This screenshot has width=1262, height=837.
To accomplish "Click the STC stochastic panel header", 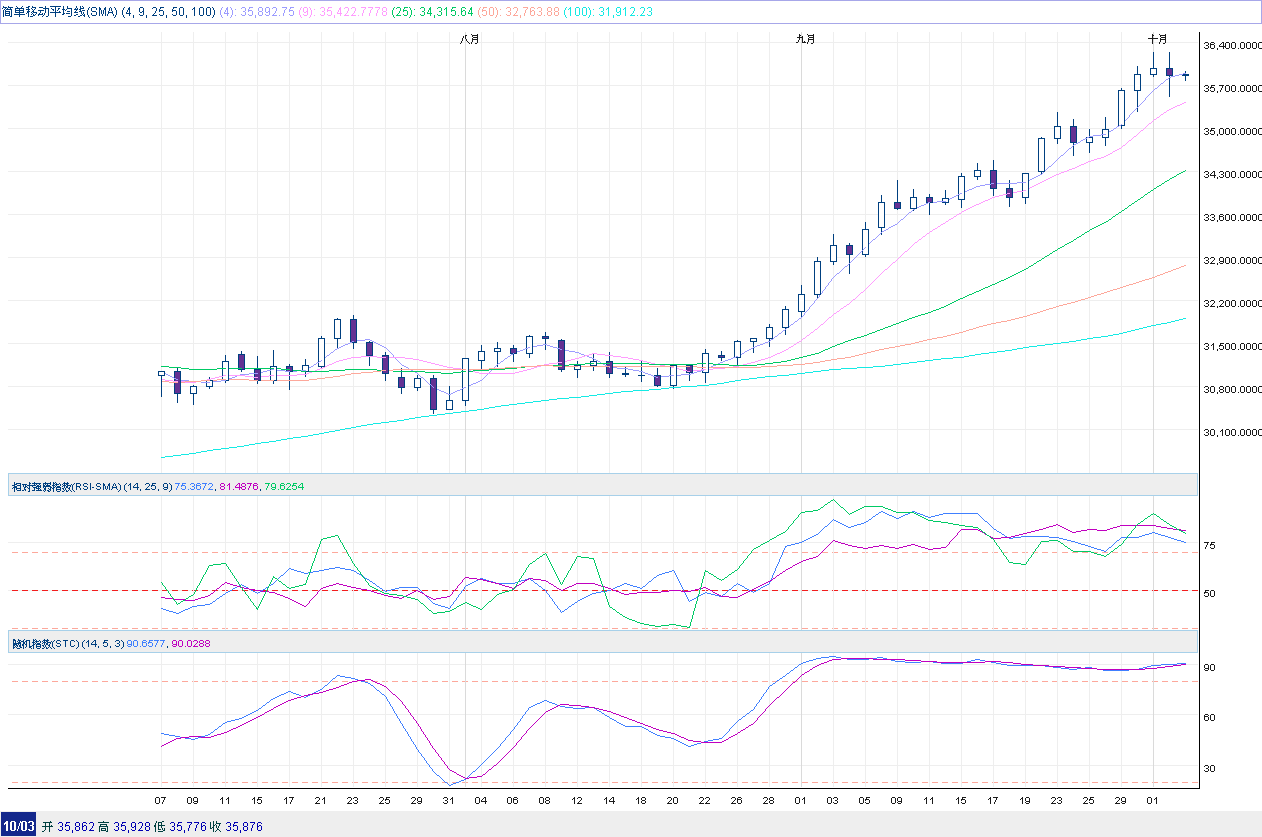I will pyautogui.click(x=600, y=643).
